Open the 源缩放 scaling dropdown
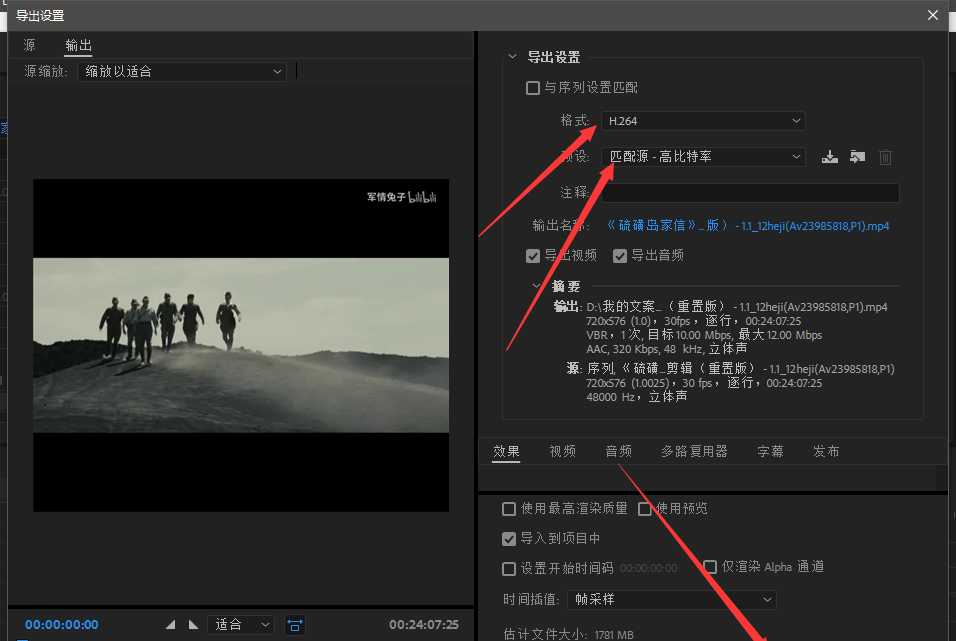The width and height of the screenshot is (956, 641). 182,72
